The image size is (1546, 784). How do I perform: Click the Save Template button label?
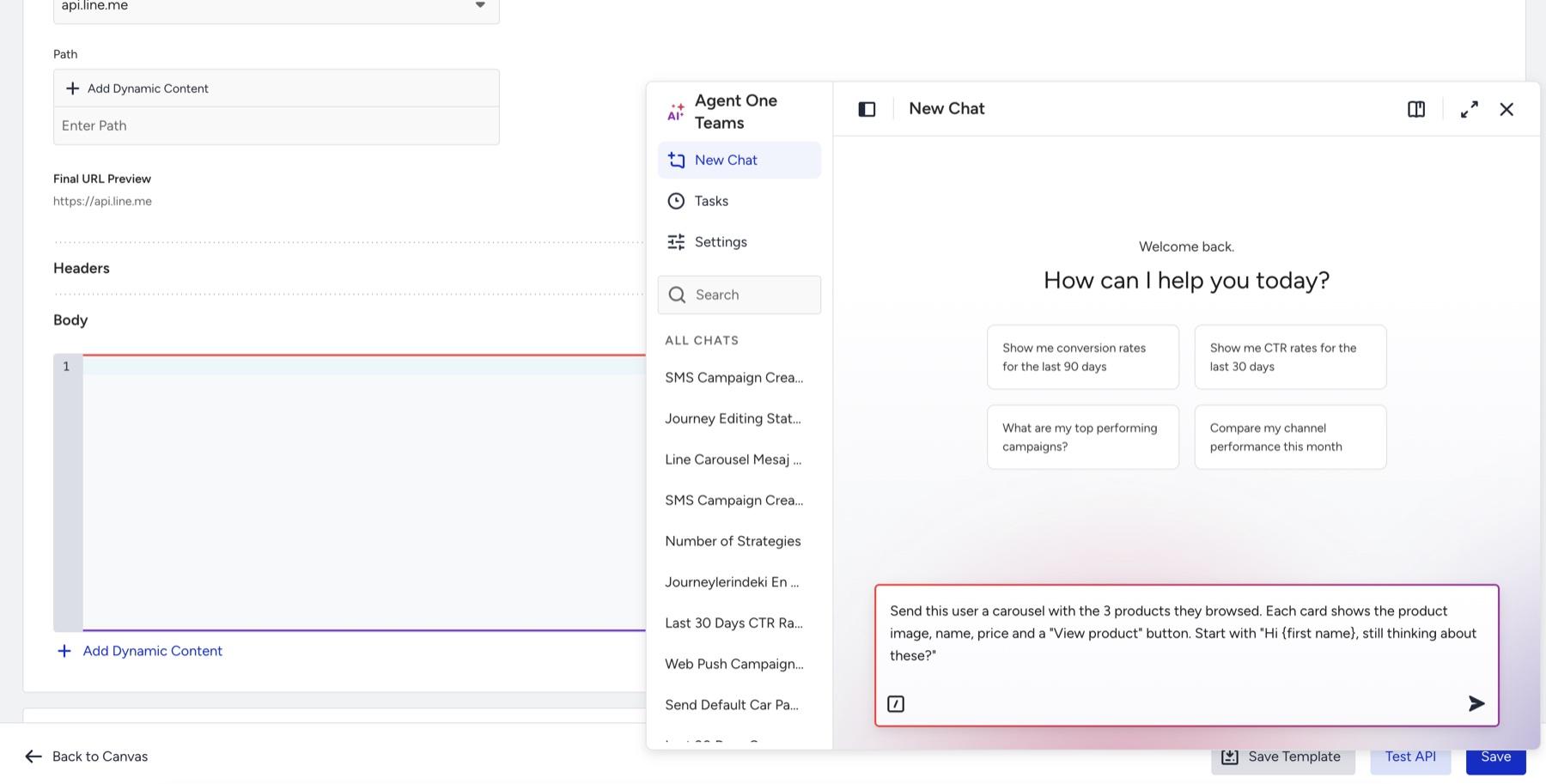tap(1294, 757)
